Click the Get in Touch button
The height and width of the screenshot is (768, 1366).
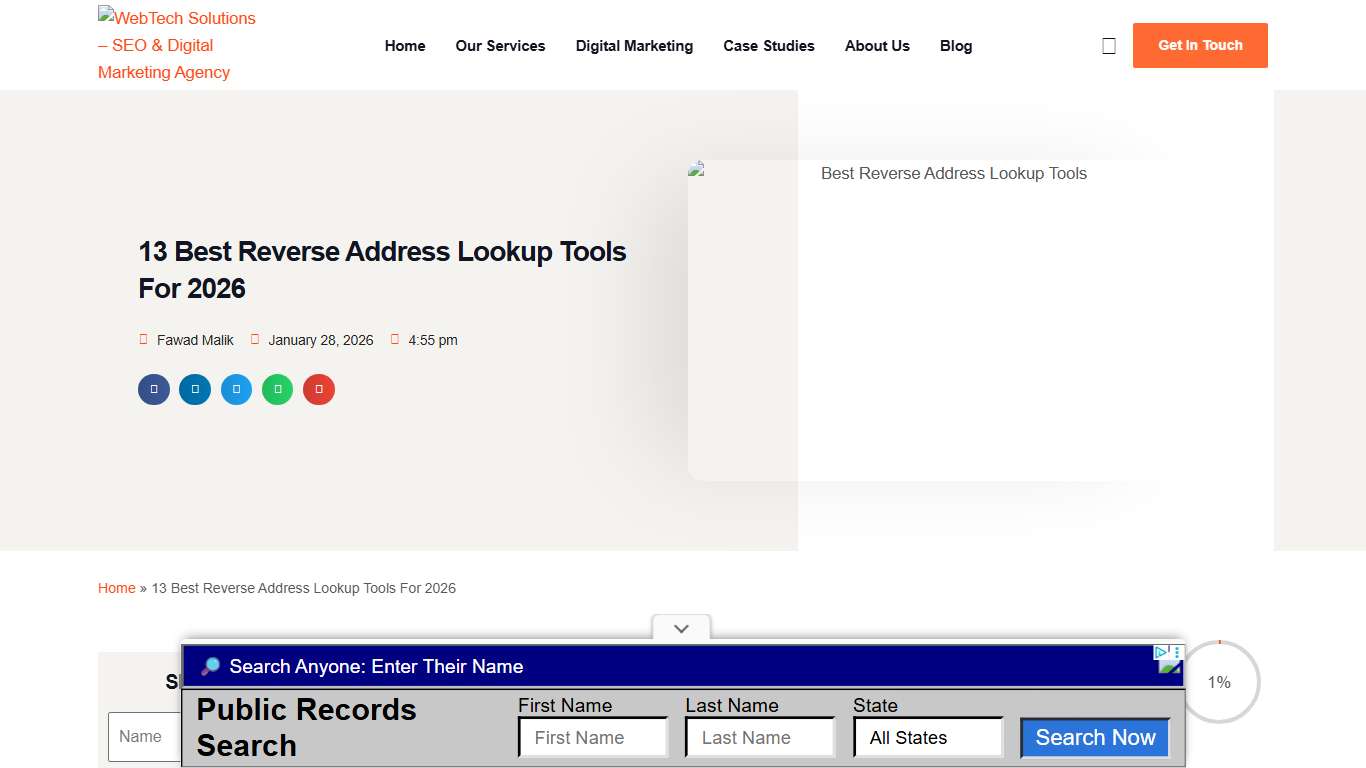coord(1199,45)
